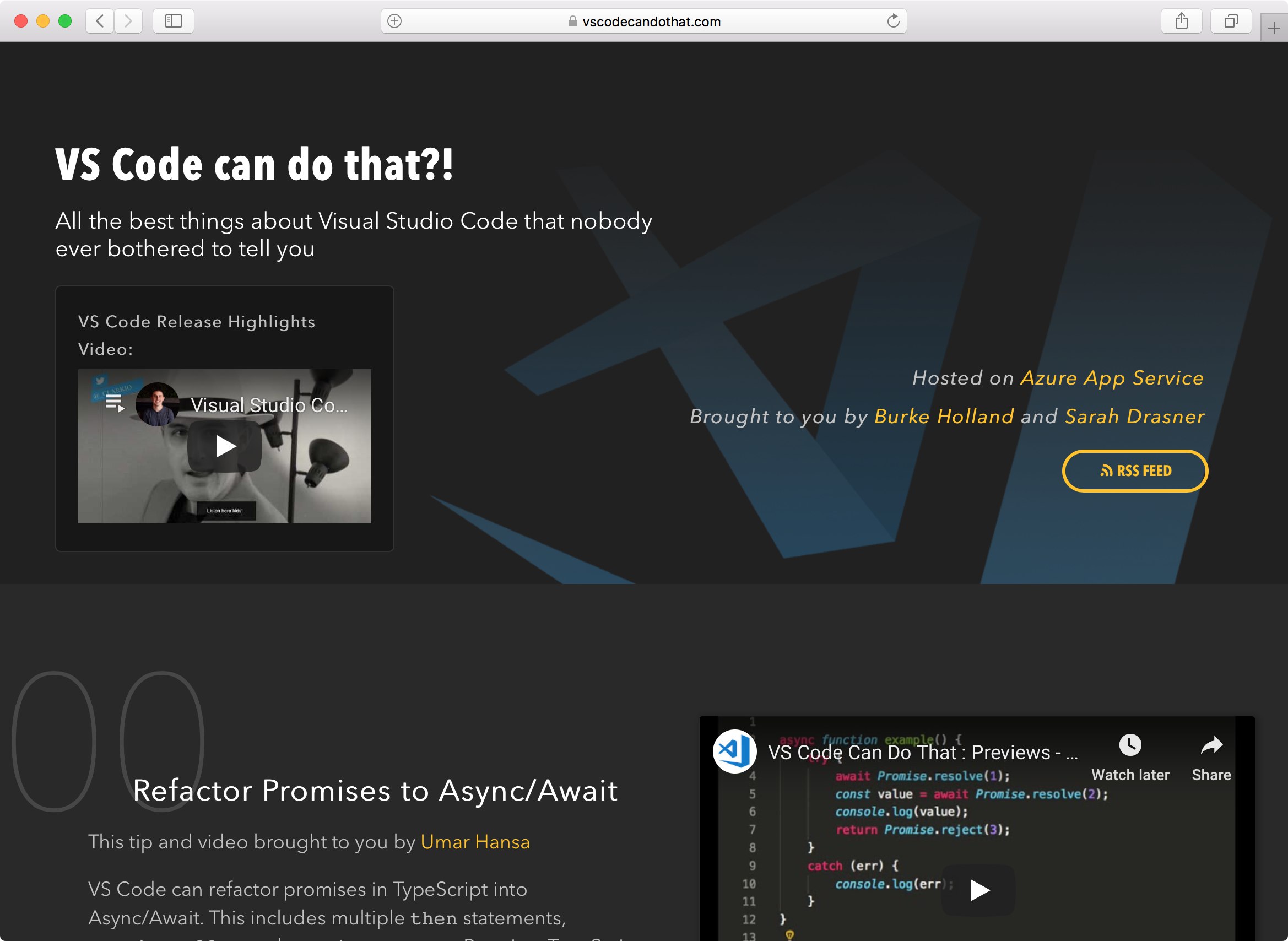
Task: Show all tabs overview icon
Action: (1231, 21)
